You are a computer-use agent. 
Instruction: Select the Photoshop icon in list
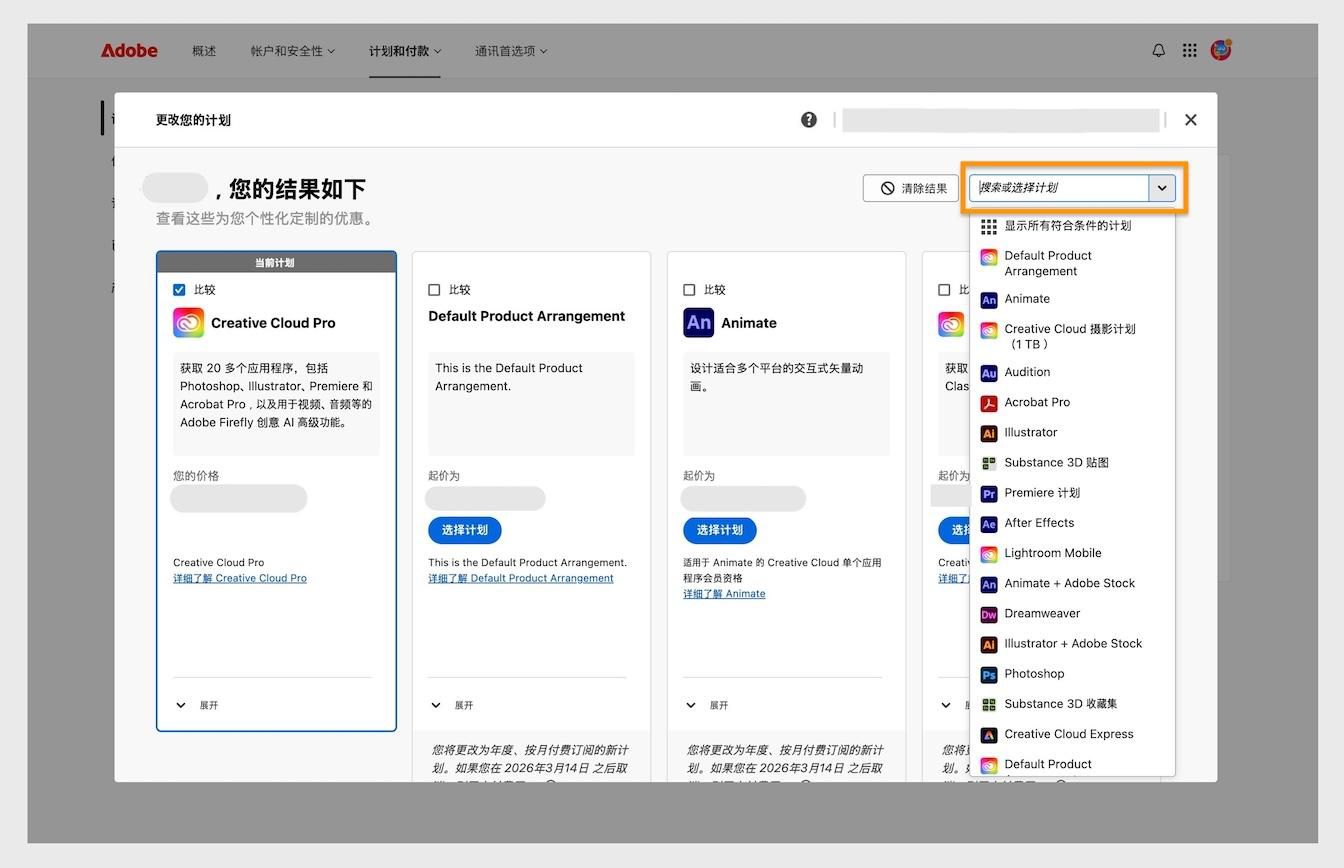(989, 674)
